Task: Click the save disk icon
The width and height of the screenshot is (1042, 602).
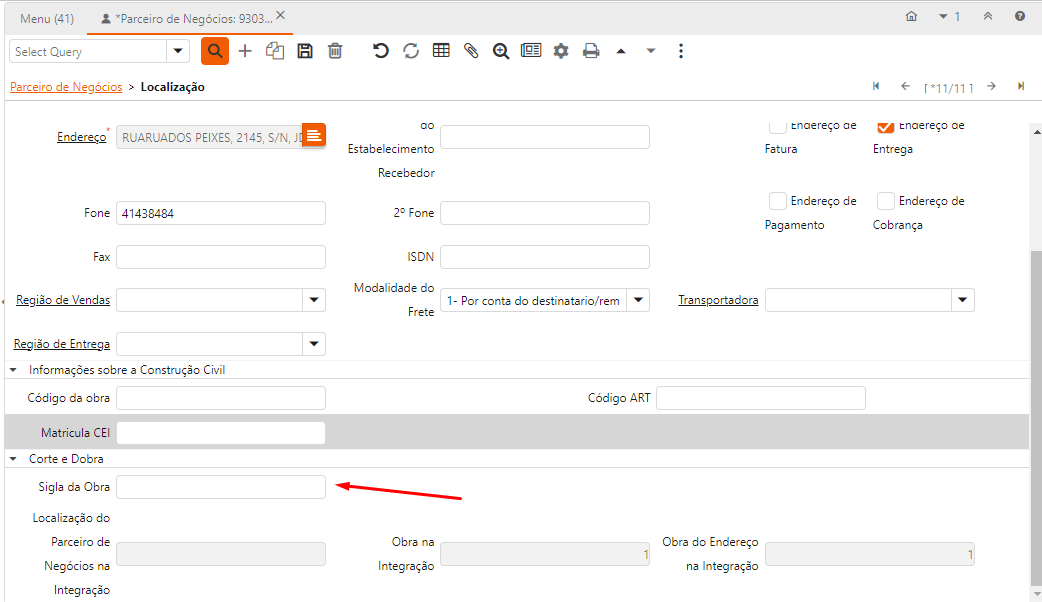Action: click(305, 51)
